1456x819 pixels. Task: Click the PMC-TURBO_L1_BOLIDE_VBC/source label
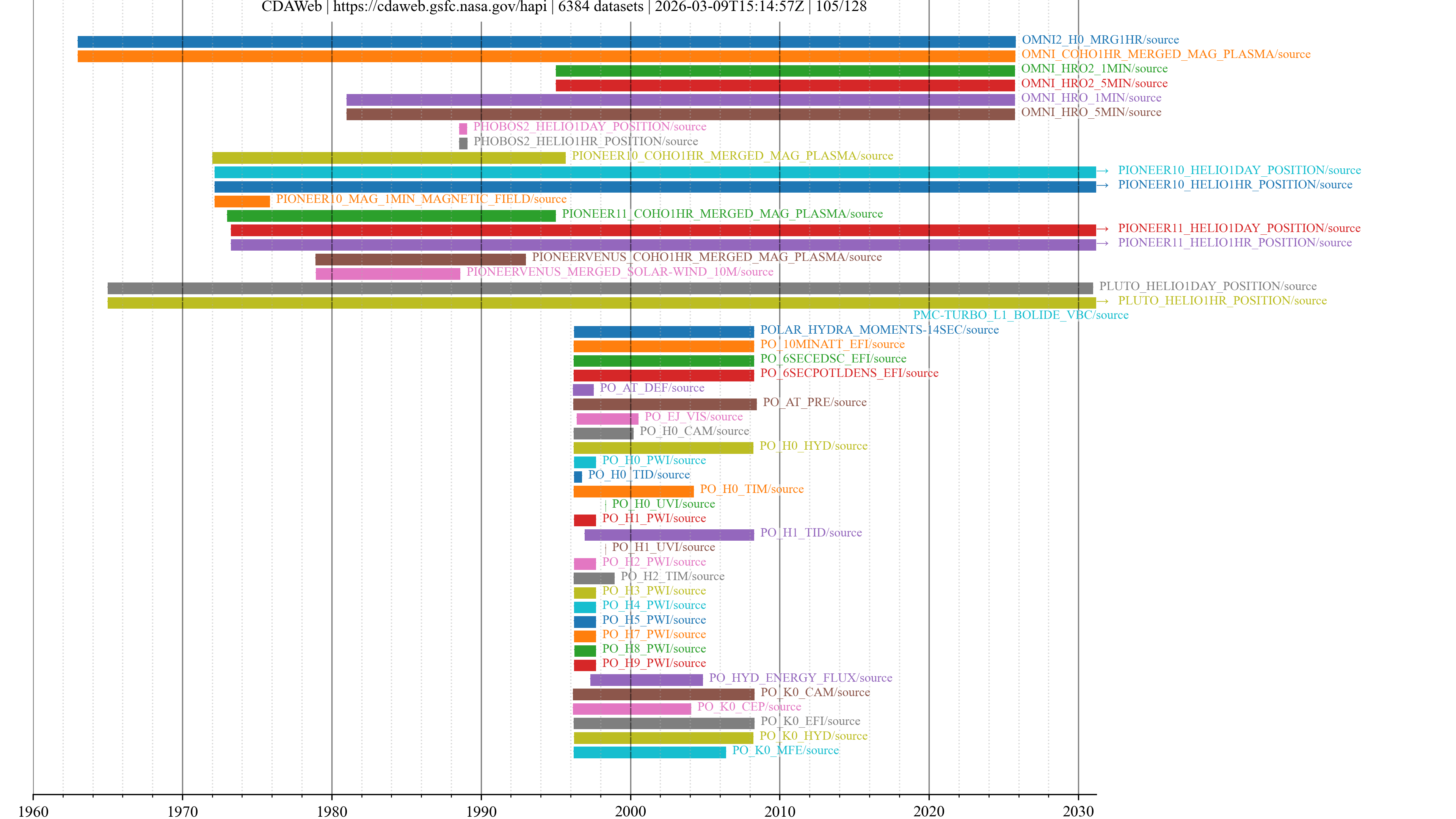1020,315
